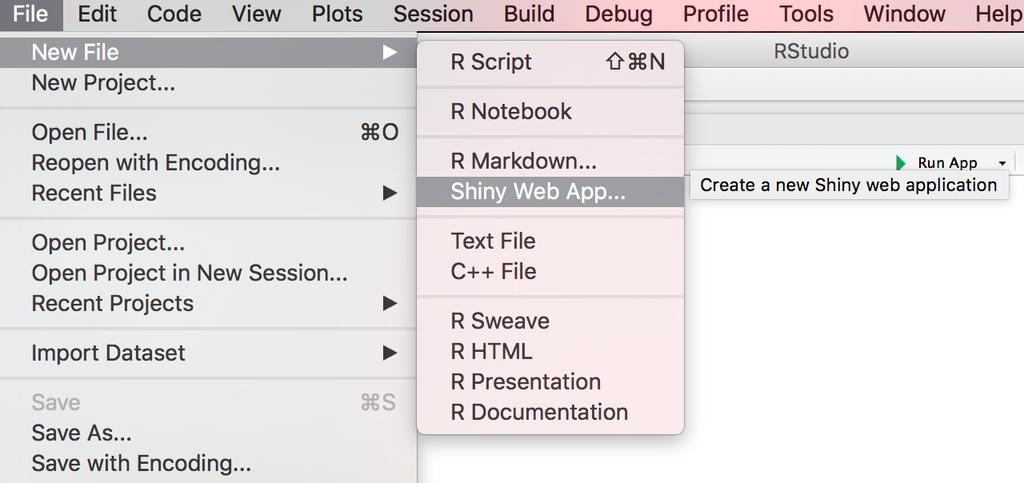Select Shiny Web App... entry
Image resolution: width=1024 pixels, height=483 pixels.
pyautogui.click(x=551, y=192)
